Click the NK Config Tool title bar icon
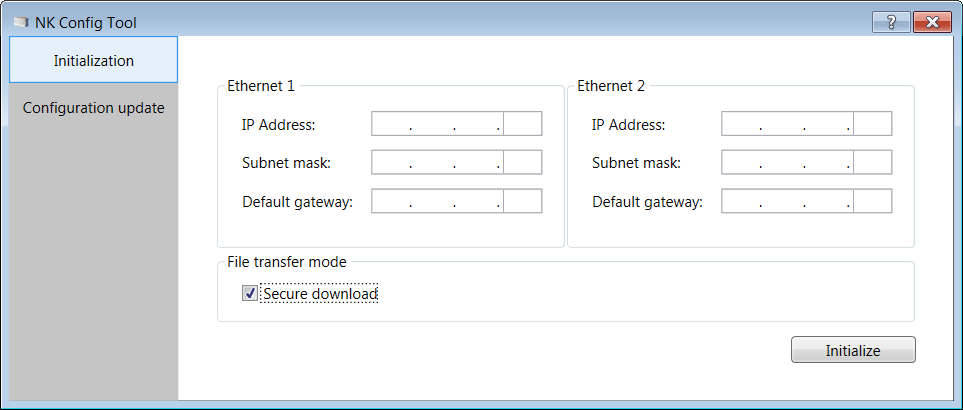963x410 pixels. [21, 22]
